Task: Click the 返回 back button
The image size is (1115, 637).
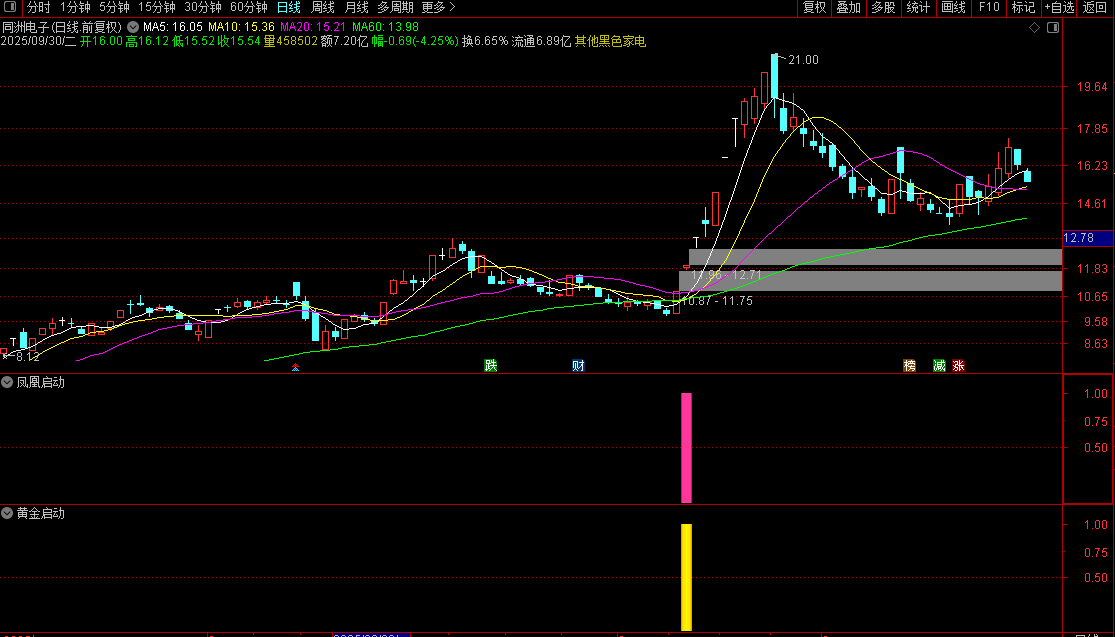Action: (x=1095, y=7)
